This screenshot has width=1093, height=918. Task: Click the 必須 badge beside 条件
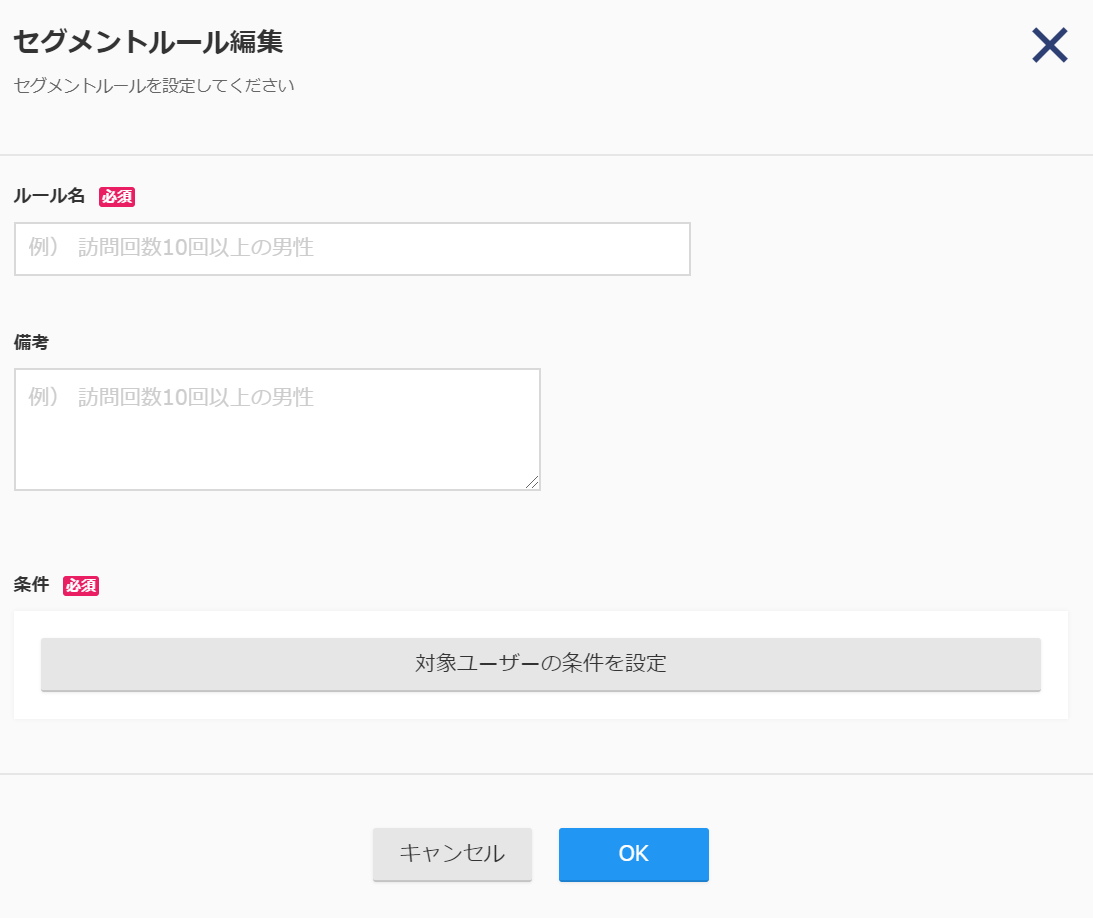(81, 586)
